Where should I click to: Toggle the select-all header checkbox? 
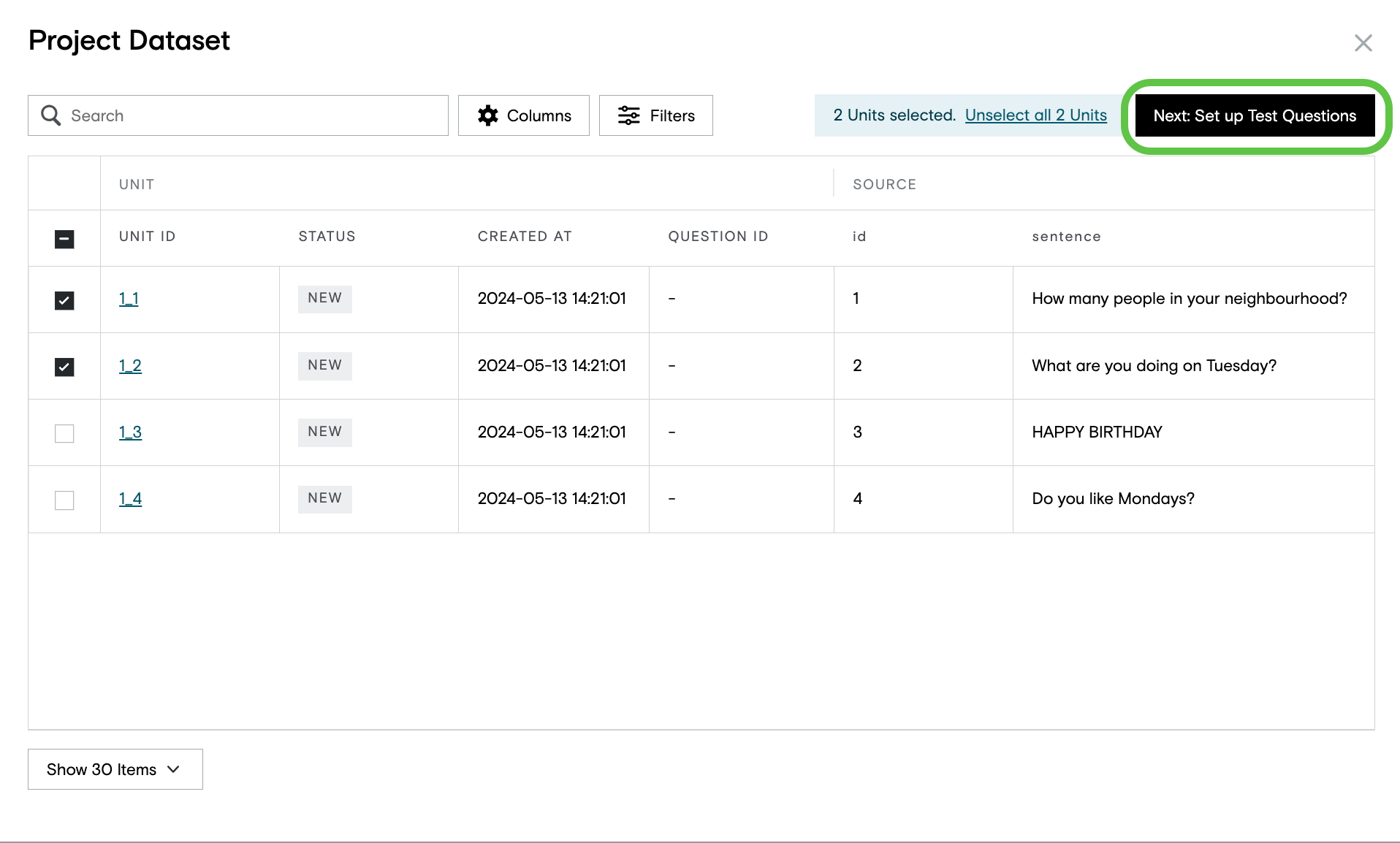tap(64, 239)
